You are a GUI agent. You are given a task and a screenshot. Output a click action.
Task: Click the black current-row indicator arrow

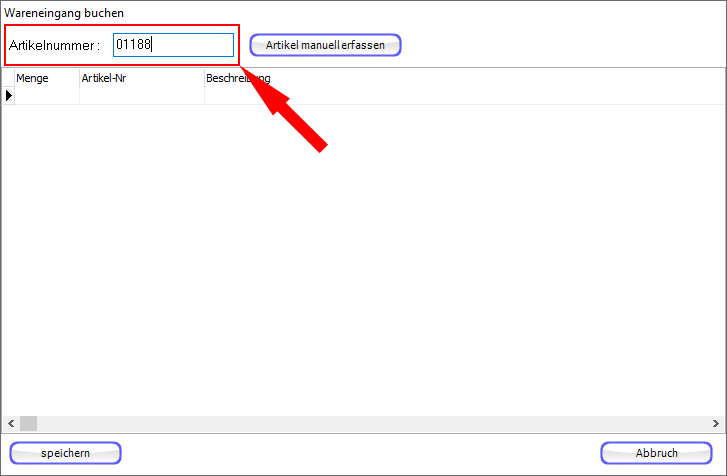[x=9, y=96]
